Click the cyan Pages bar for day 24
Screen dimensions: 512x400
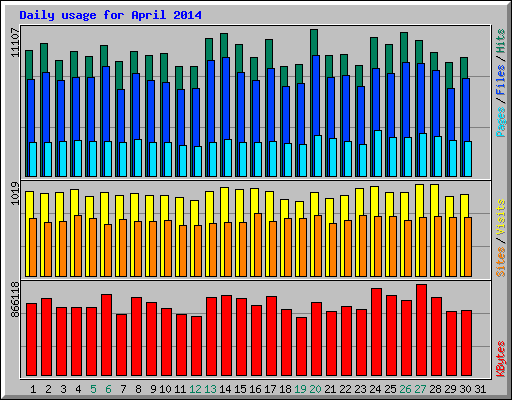click(x=378, y=153)
